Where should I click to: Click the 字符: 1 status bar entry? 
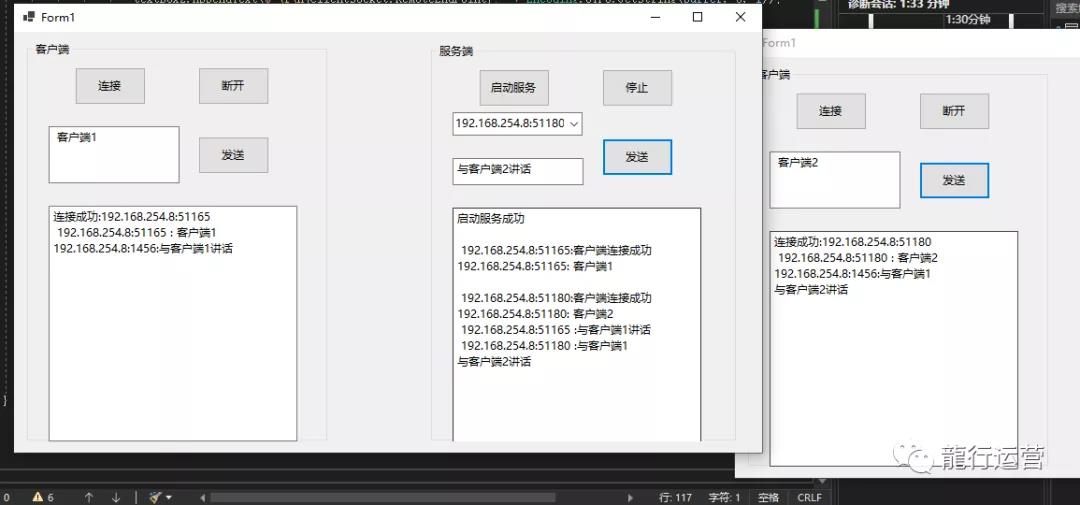point(725,497)
